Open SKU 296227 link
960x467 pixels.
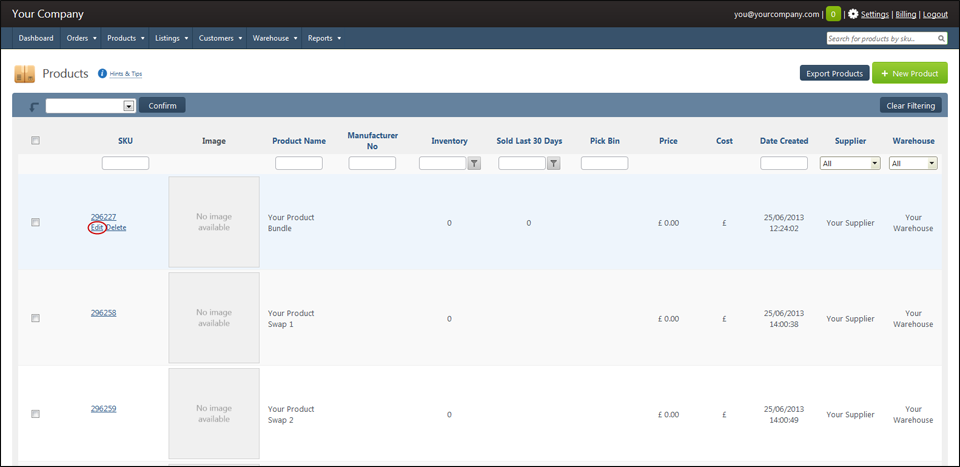pyautogui.click(x=103, y=217)
